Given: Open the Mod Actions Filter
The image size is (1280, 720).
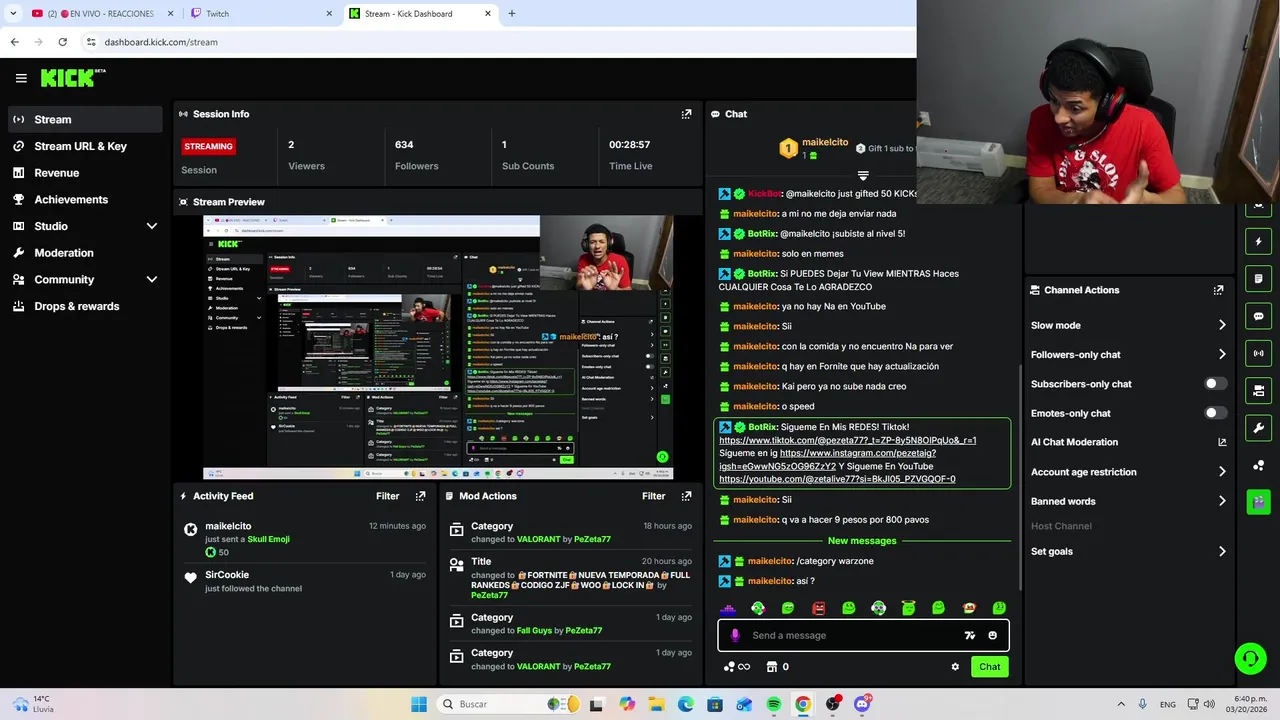Looking at the screenshot, I should (653, 496).
